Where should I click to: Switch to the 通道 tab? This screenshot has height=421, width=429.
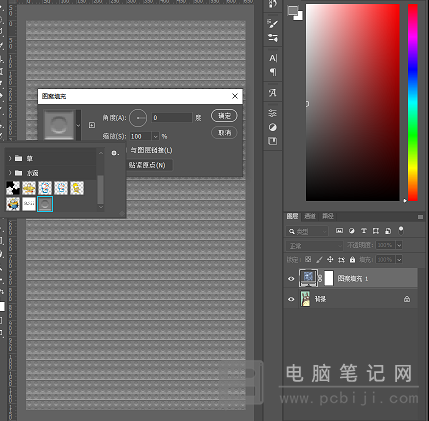pyautogui.click(x=310, y=216)
